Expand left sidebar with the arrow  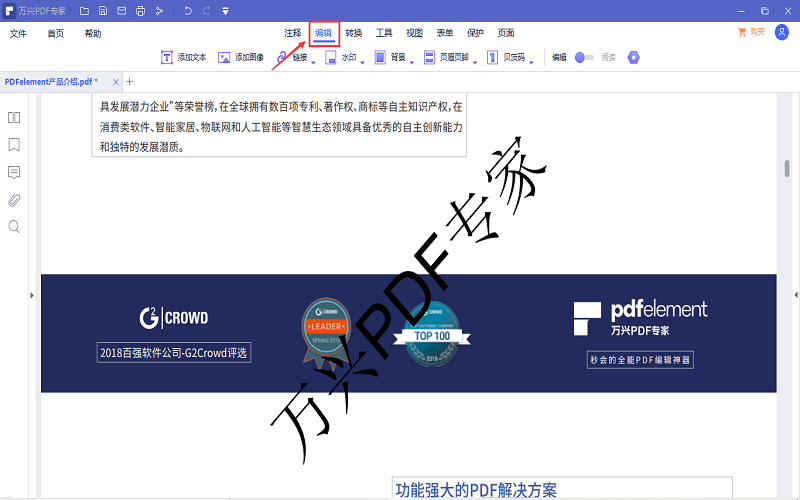tap(32, 295)
